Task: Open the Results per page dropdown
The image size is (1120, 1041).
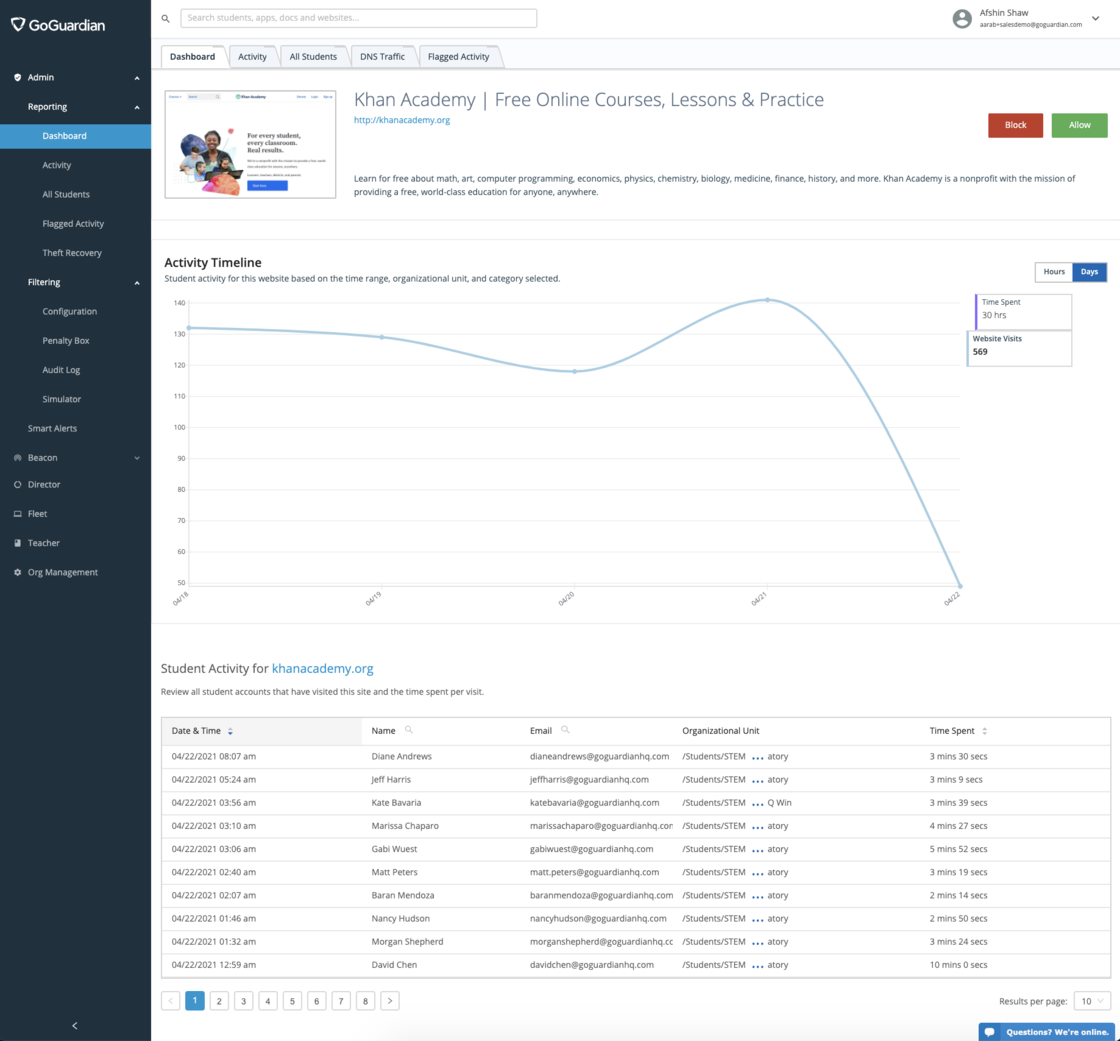Action: pos(1091,1001)
